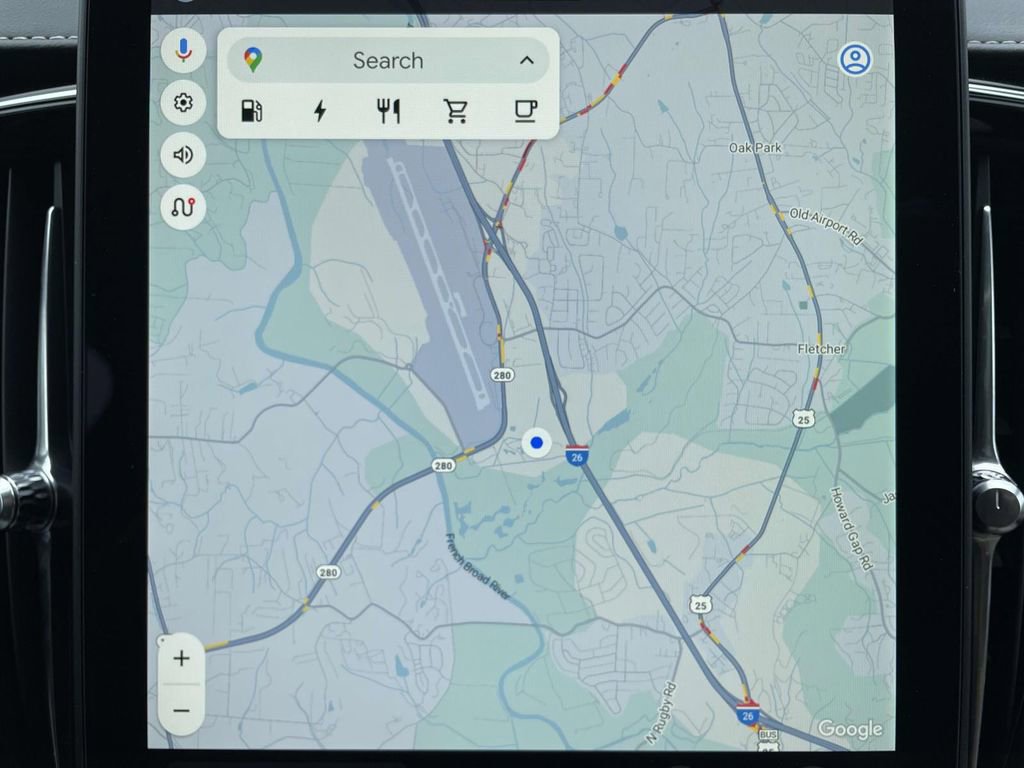The width and height of the screenshot is (1024, 768).
Task: Open the route overview button
Action: 183,207
